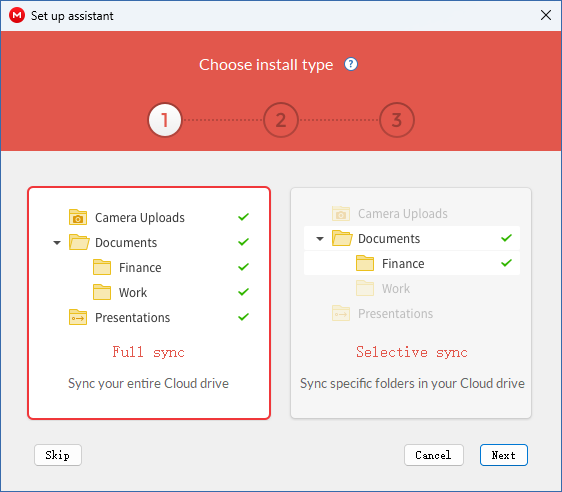This screenshot has width=562, height=492.
Task: Toggle Camera Uploads checkmark in Full sync
Action: pos(243,217)
